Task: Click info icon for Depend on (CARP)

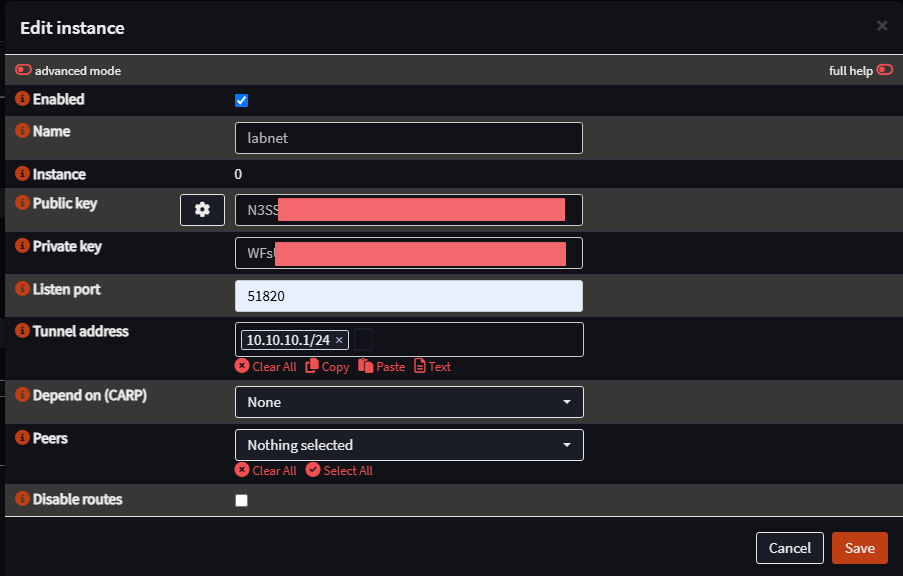Action: point(23,395)
